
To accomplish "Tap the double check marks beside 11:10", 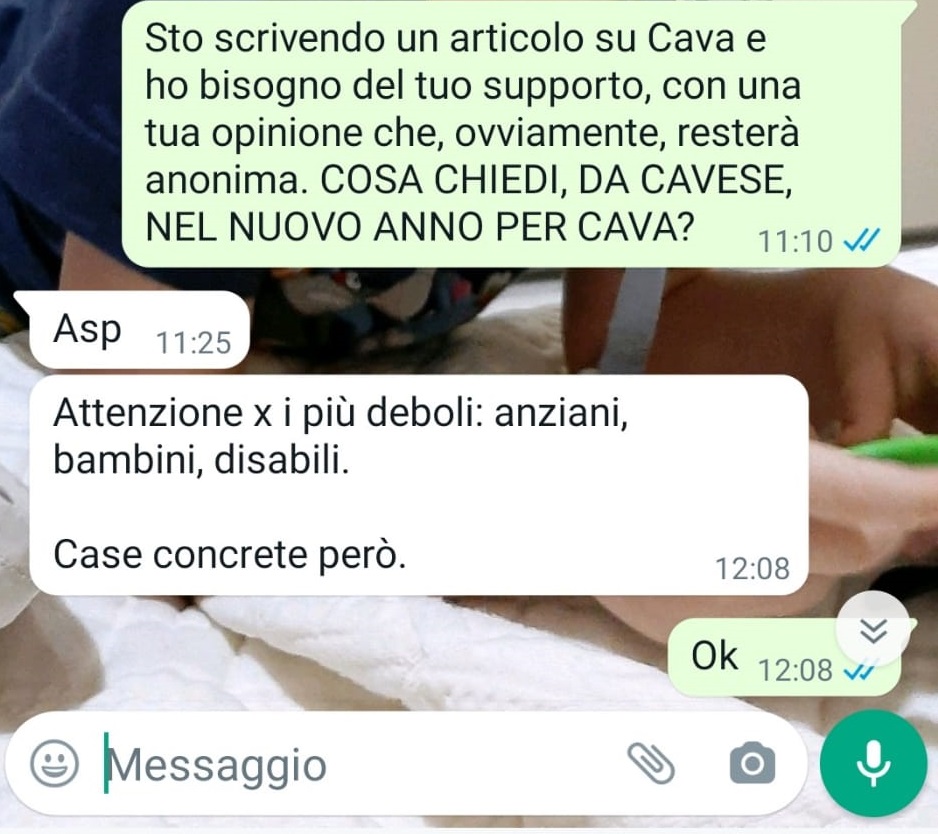I will pyautogui.click(x=861, y=241).
